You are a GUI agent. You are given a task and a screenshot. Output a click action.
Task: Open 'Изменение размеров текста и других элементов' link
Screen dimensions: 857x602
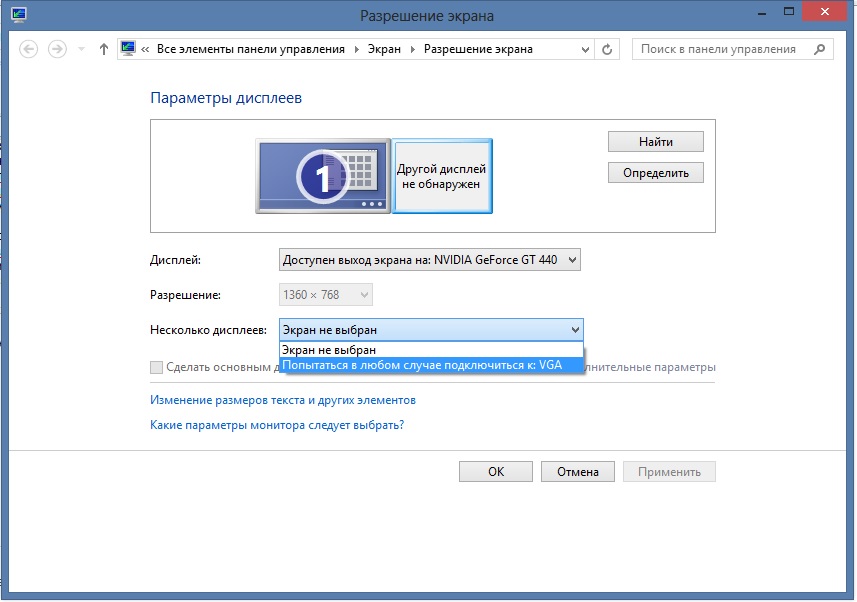283,400
